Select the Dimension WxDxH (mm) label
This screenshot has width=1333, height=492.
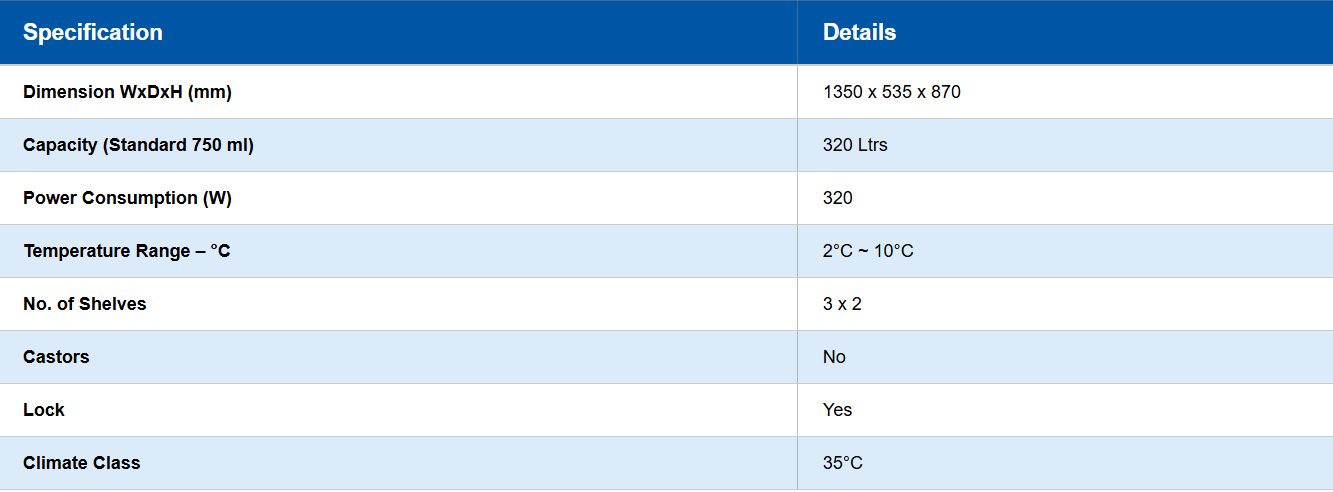tap(127, 92)
